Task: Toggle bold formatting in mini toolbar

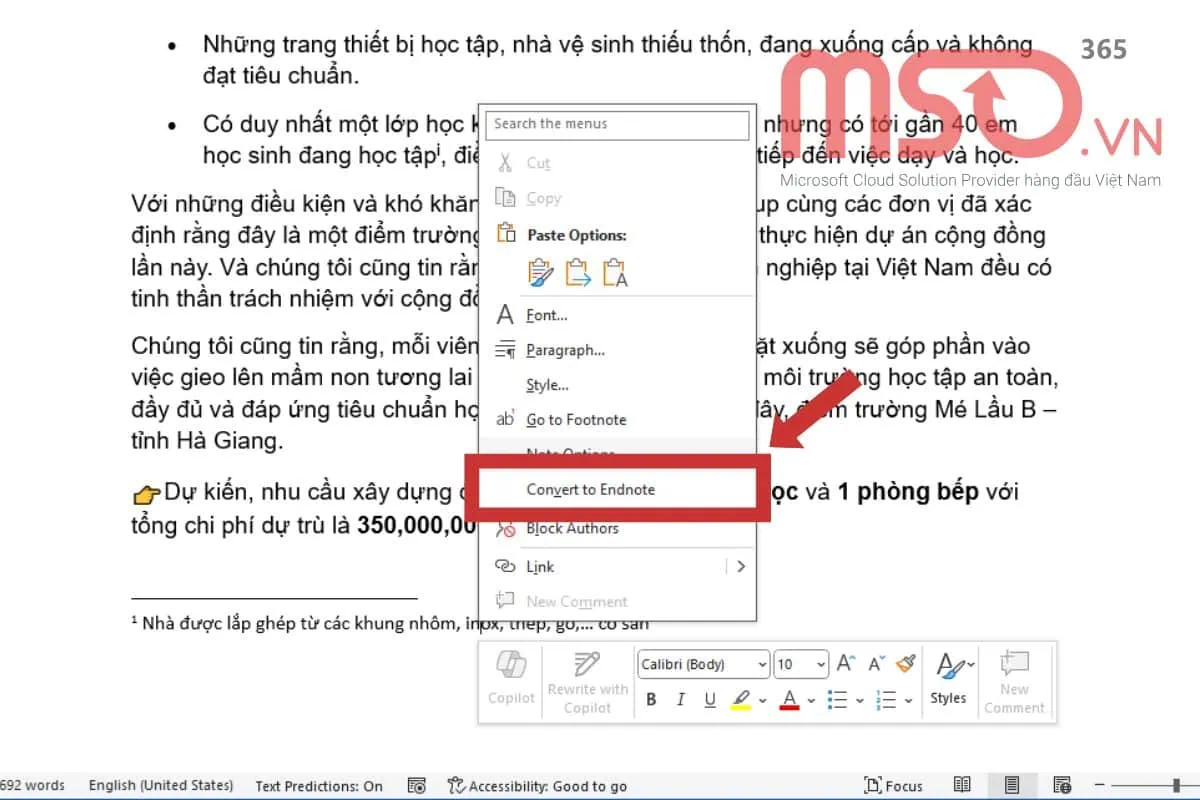Action: pyautogui.click(x=651, y=699)
